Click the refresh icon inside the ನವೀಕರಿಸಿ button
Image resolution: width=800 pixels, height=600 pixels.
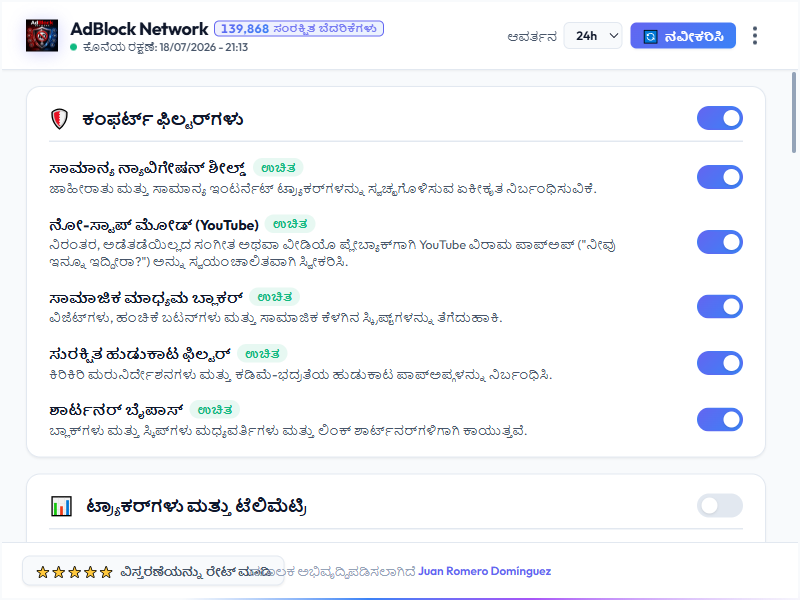tap(650, 37)
